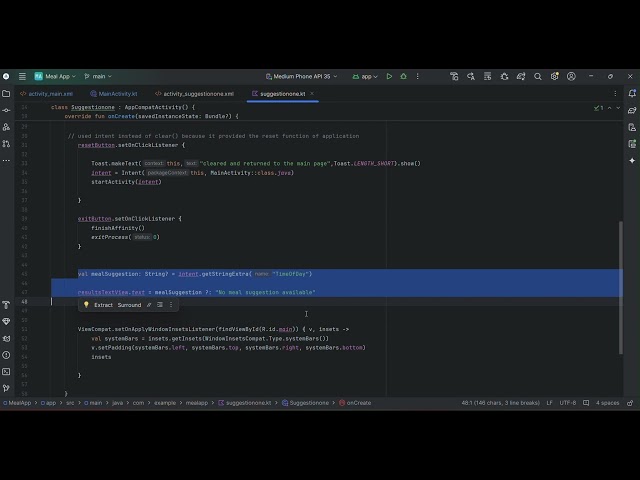Open the main branch dropdown
Screen dimensions: 640x480
click(x=98, y=76)
